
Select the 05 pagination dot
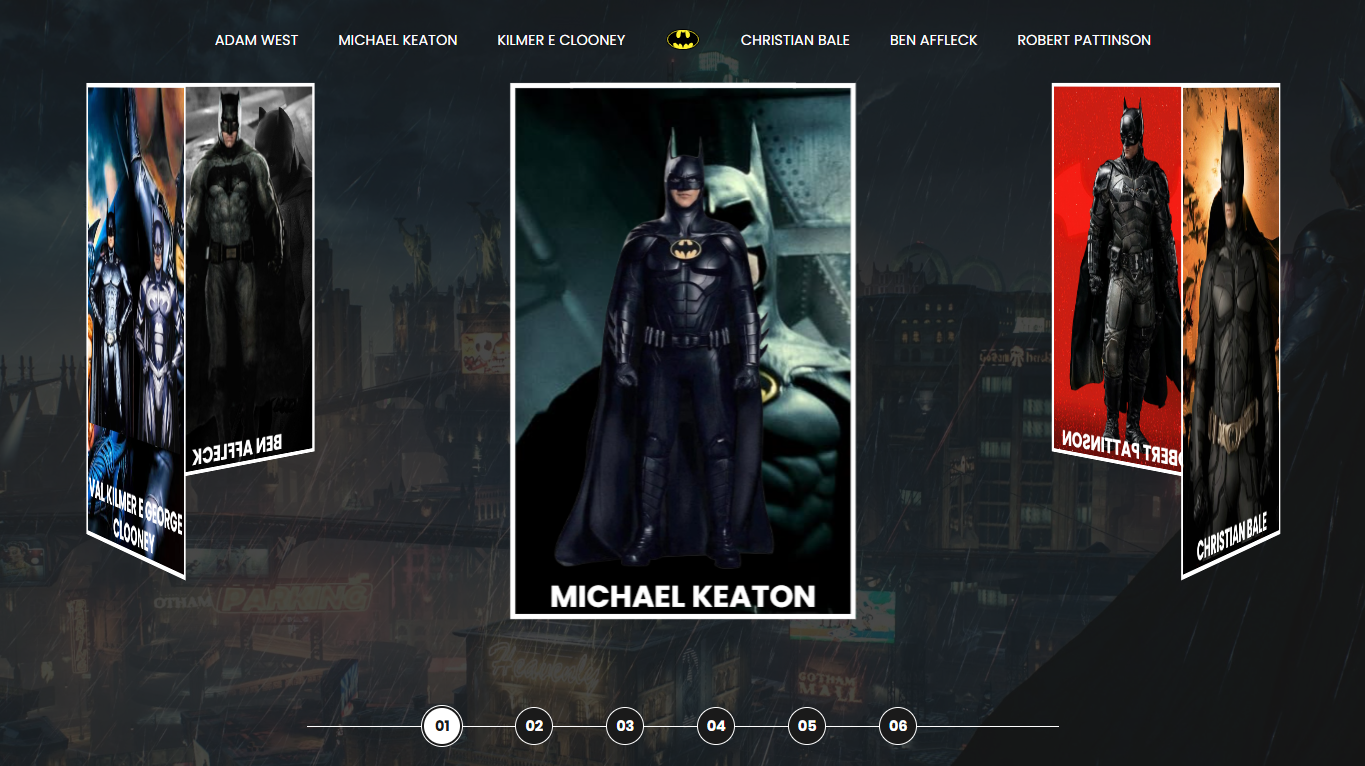(x=807, y=726)
